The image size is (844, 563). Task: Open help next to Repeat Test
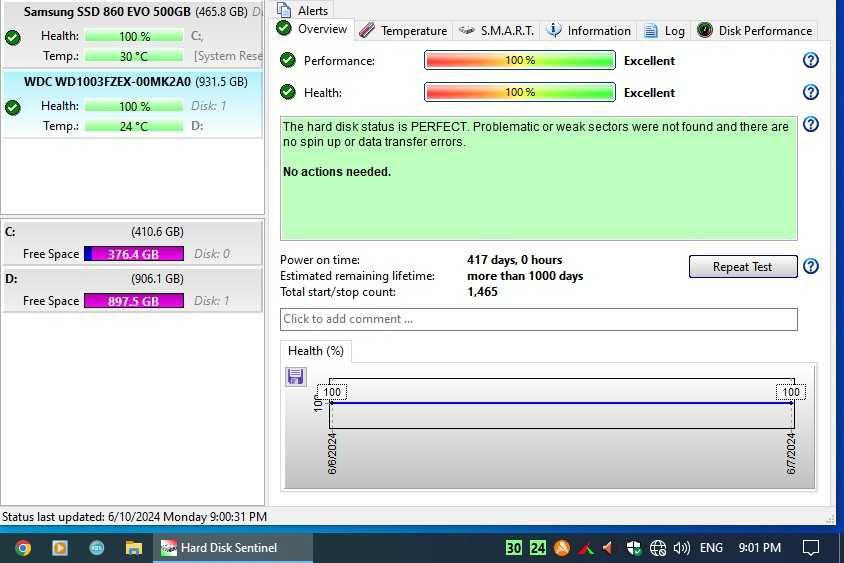coord(810,266)
